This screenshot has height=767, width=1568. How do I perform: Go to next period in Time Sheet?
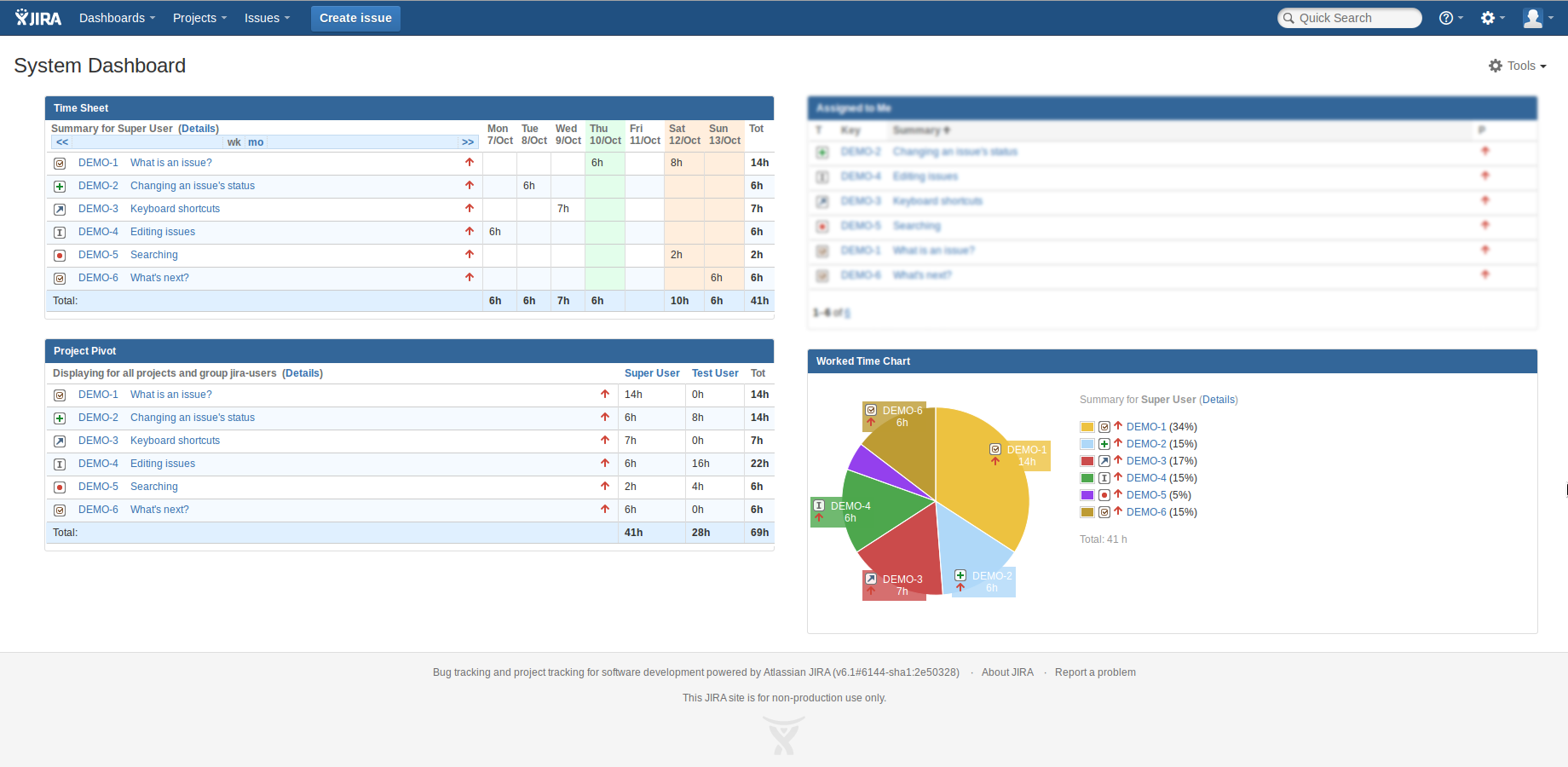point(468,142)
